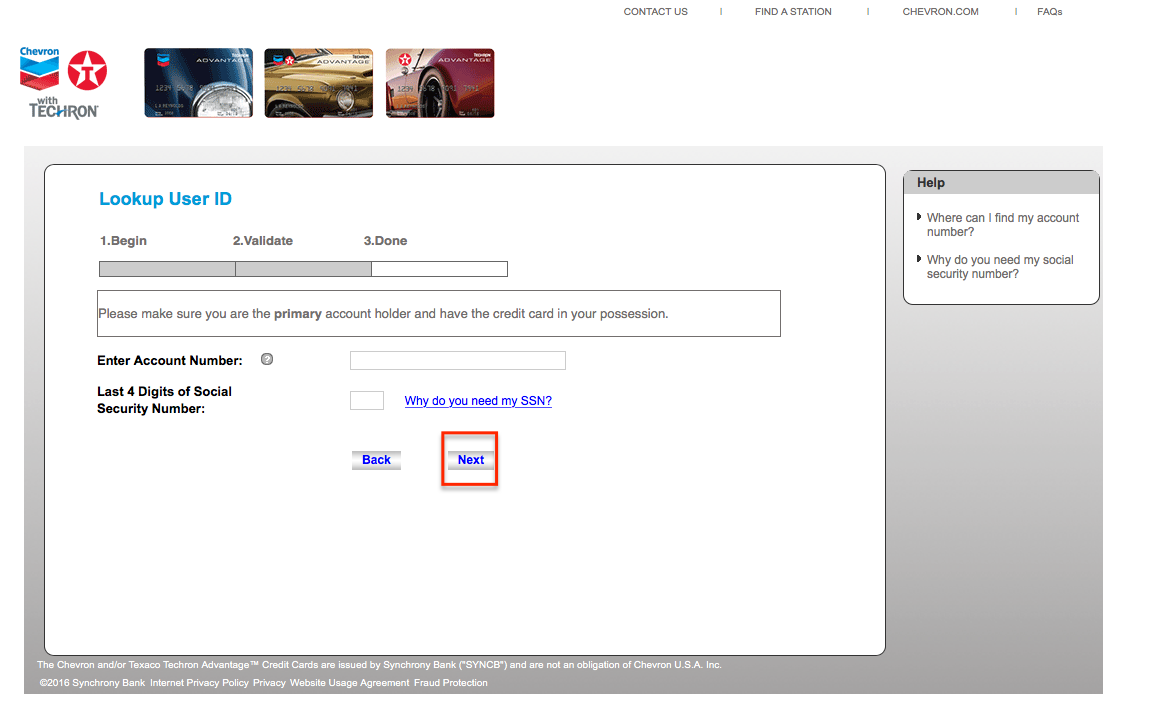Expand 'Where can I find my account number?' help
Viewport: 1174px width, 720px height.
pos(1002,225)
